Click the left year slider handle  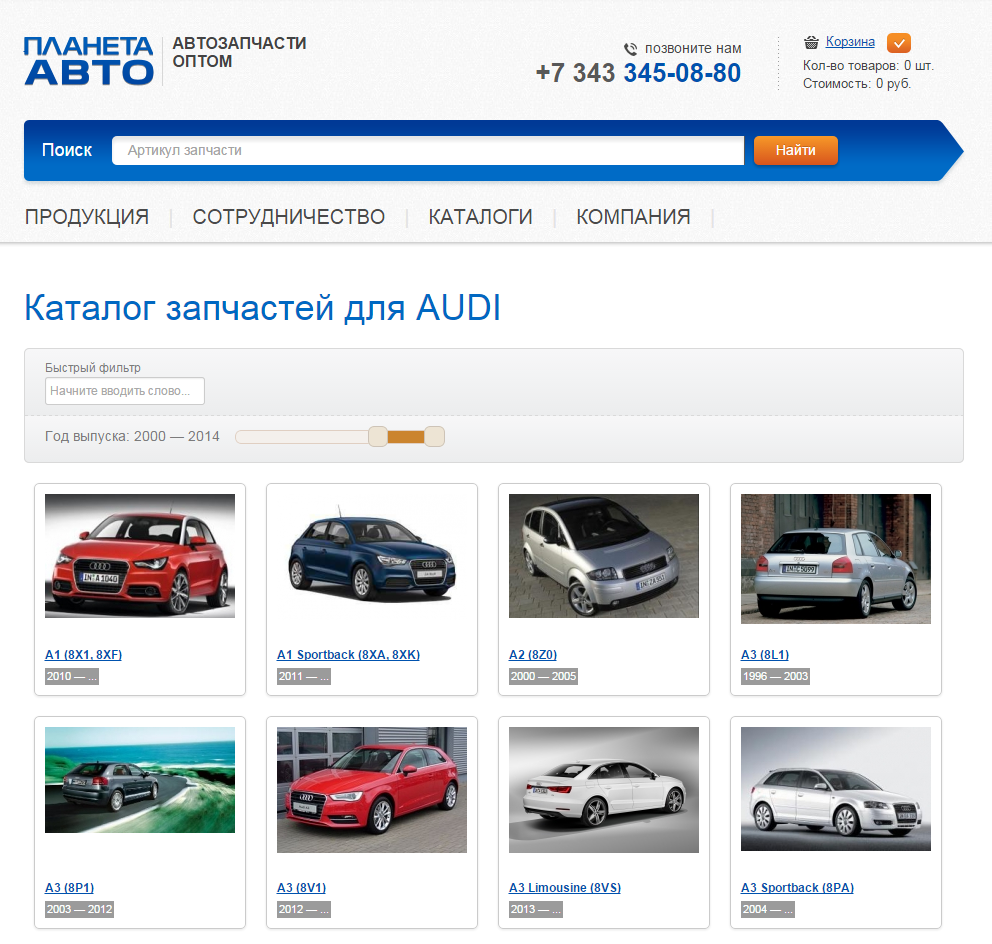point(378,437)
